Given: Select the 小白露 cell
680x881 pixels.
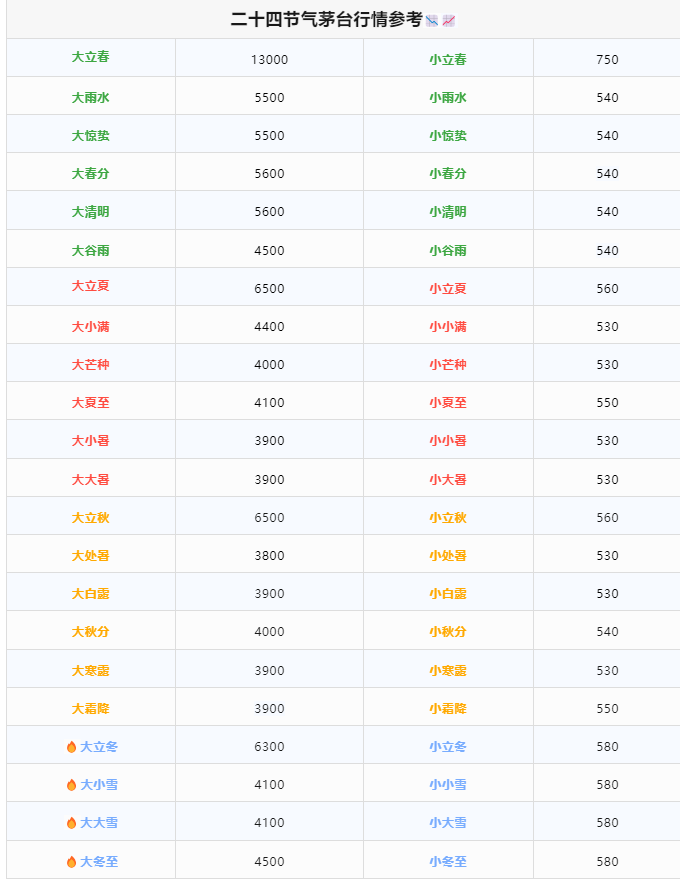Looking at the screenshot, I should [448, 594].
